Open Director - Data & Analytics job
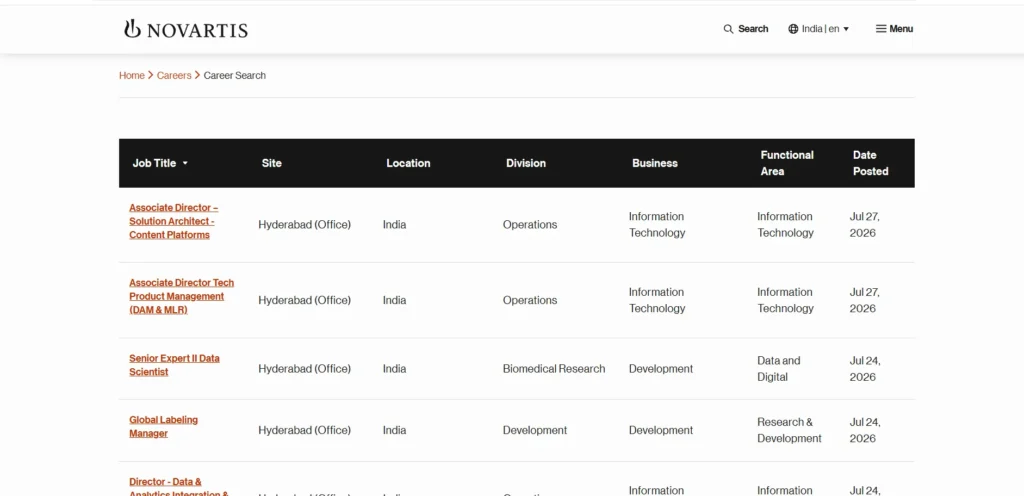The image size is (1024, 496). click(179, 488)
